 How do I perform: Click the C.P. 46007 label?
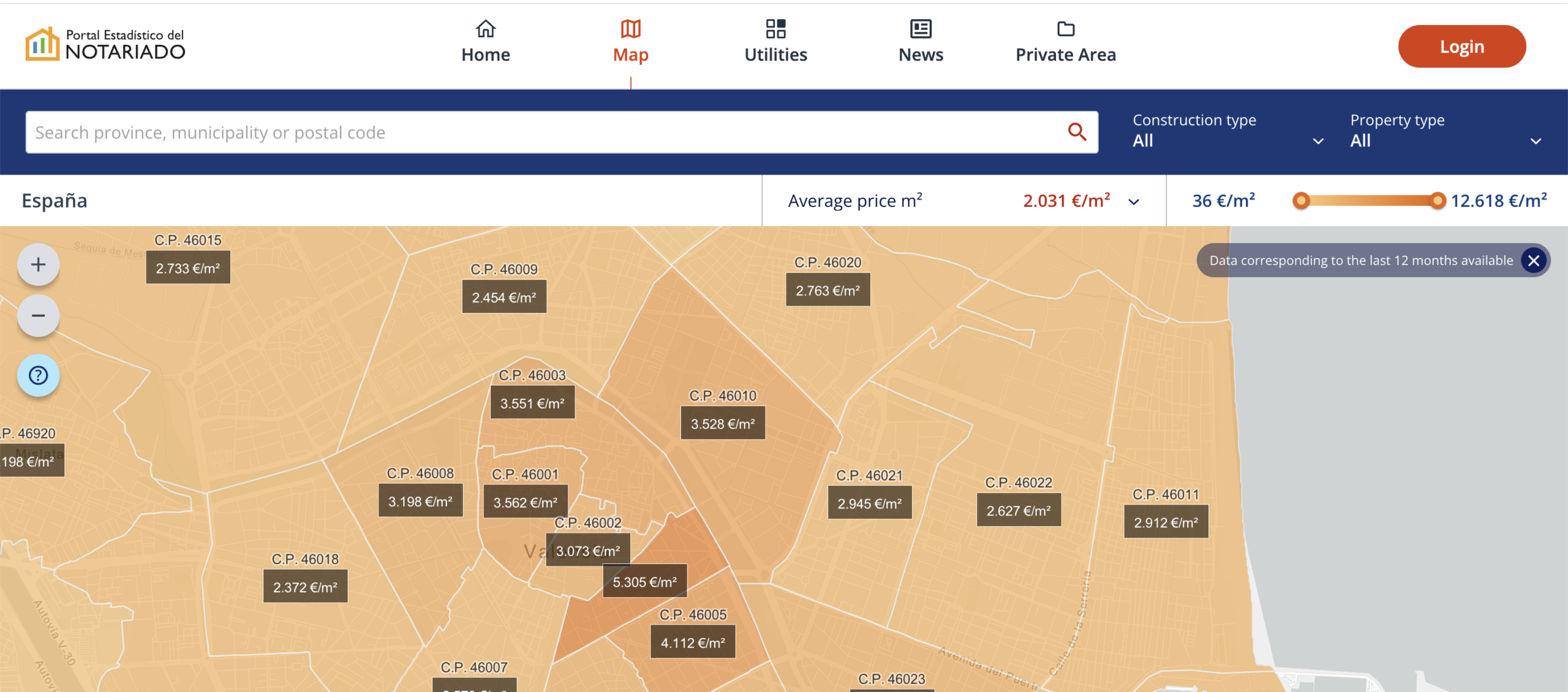(x=474, y=667)
